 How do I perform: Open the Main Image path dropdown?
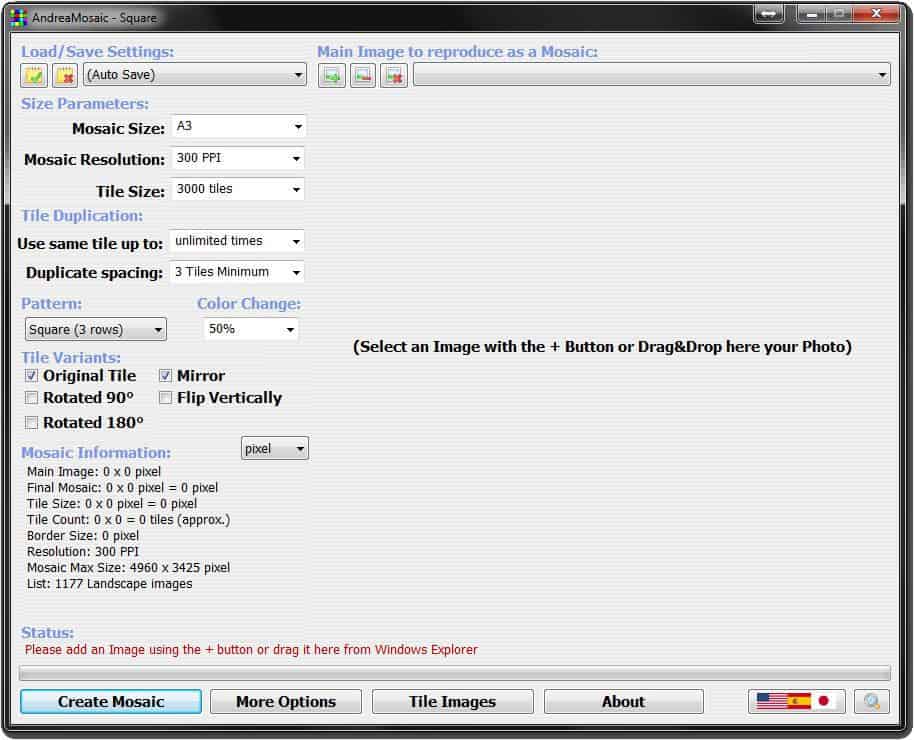coord(652,75)
